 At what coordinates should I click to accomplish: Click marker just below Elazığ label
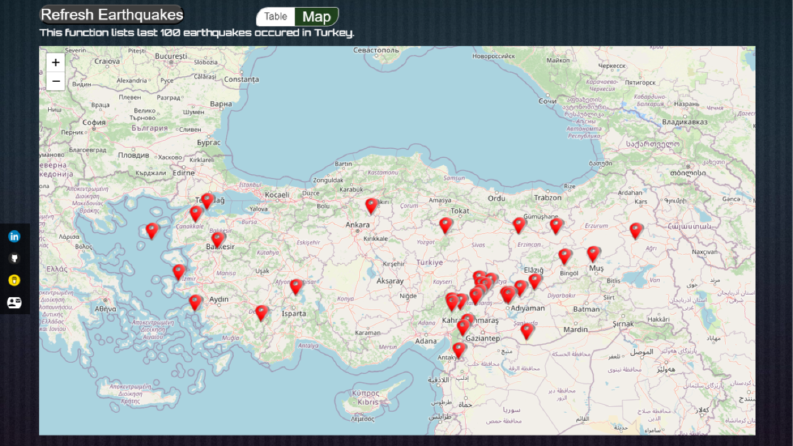coord(535,281)
